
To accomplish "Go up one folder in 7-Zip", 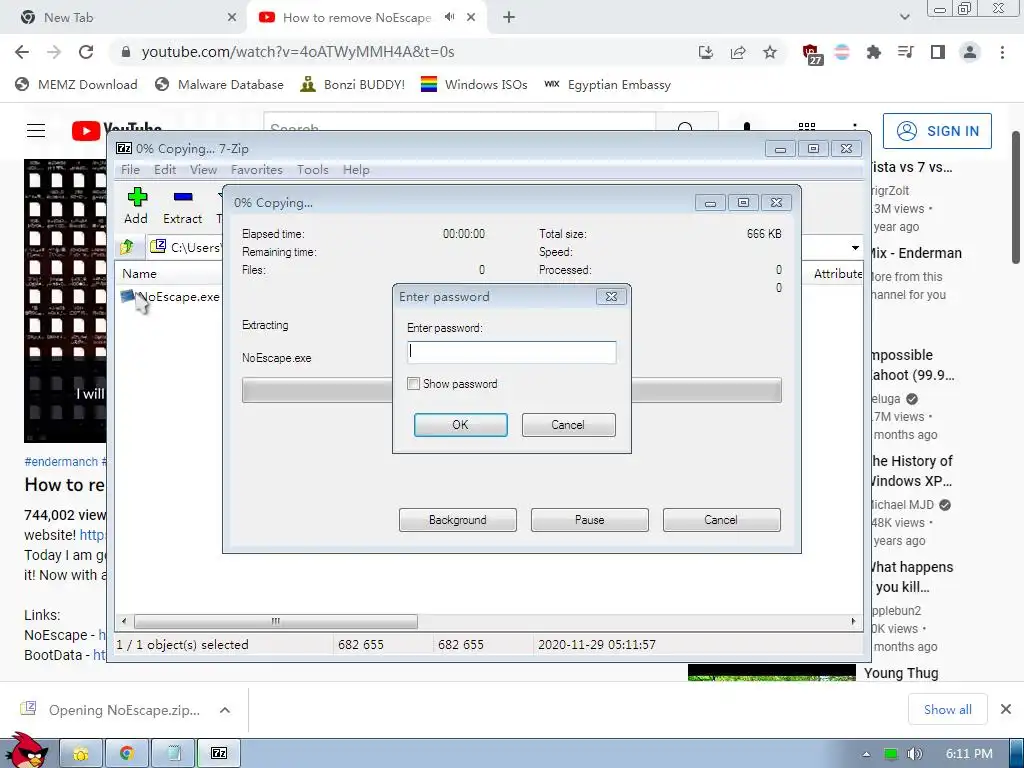I will click(x=127, y=247).
